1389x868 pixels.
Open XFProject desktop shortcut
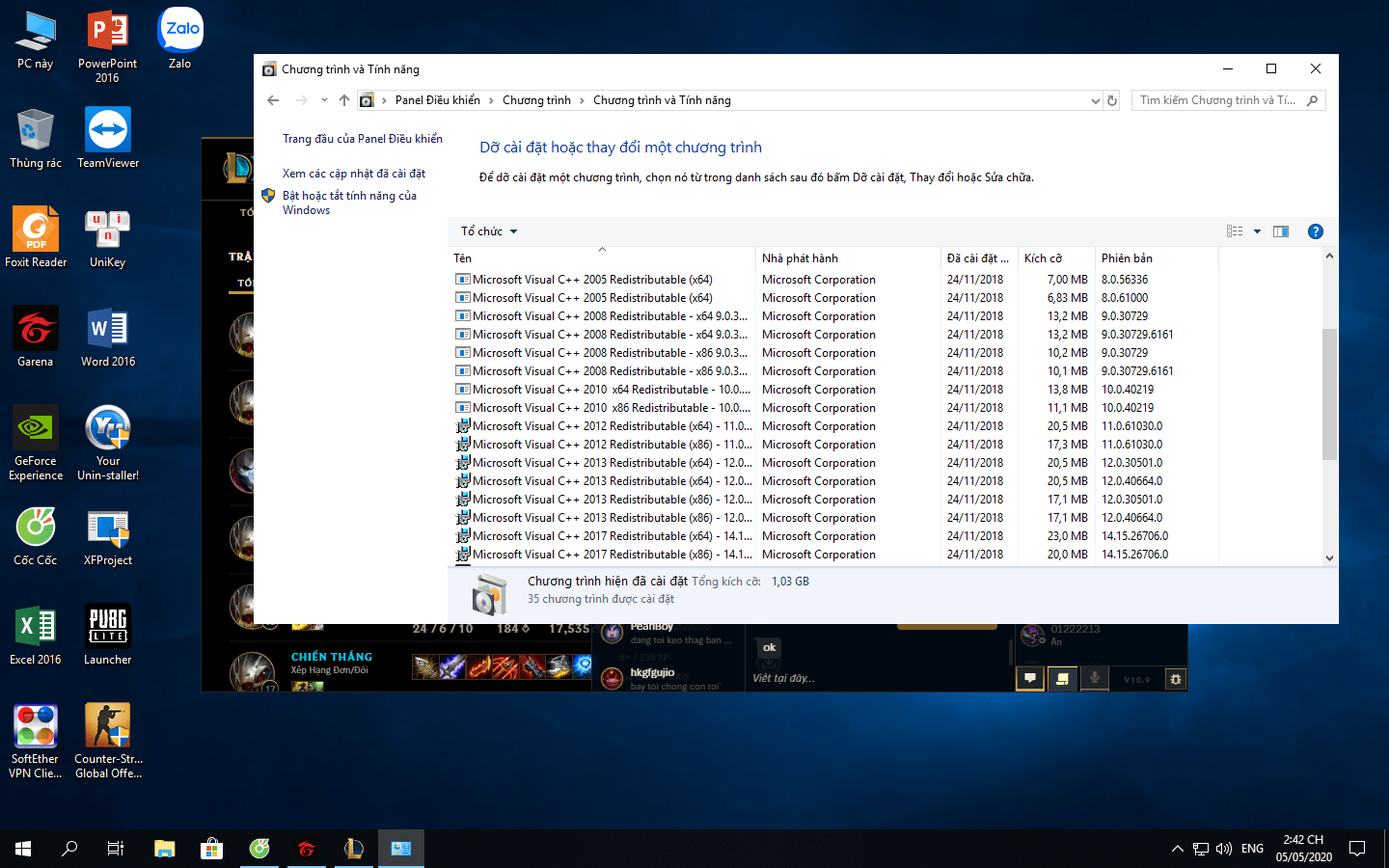click(x=108, y=536)
